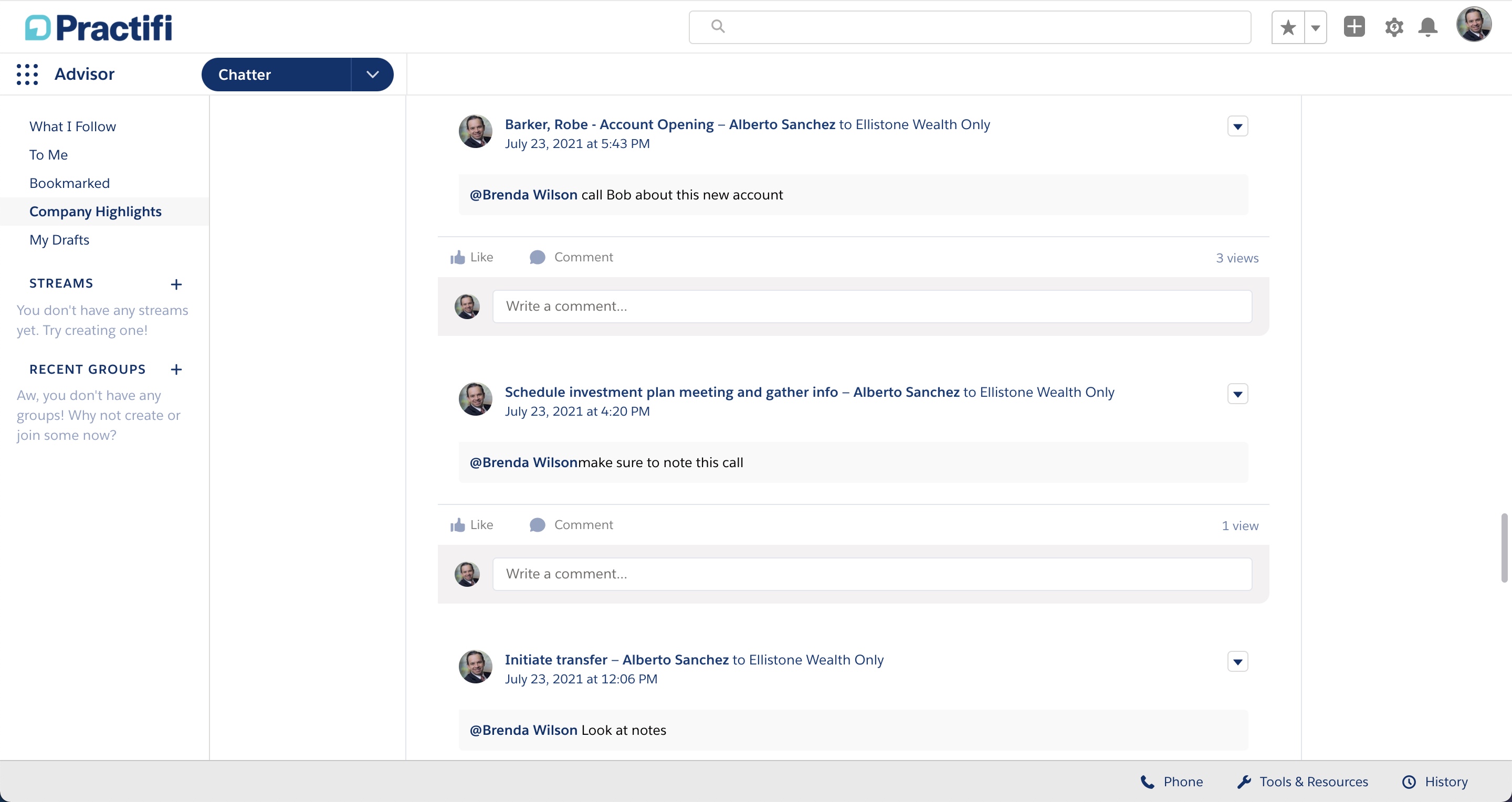Viewport: 1512px width, 802px height.
Task: Expand the Chatter navigation dropdown chevron
Action: [372, 75]
